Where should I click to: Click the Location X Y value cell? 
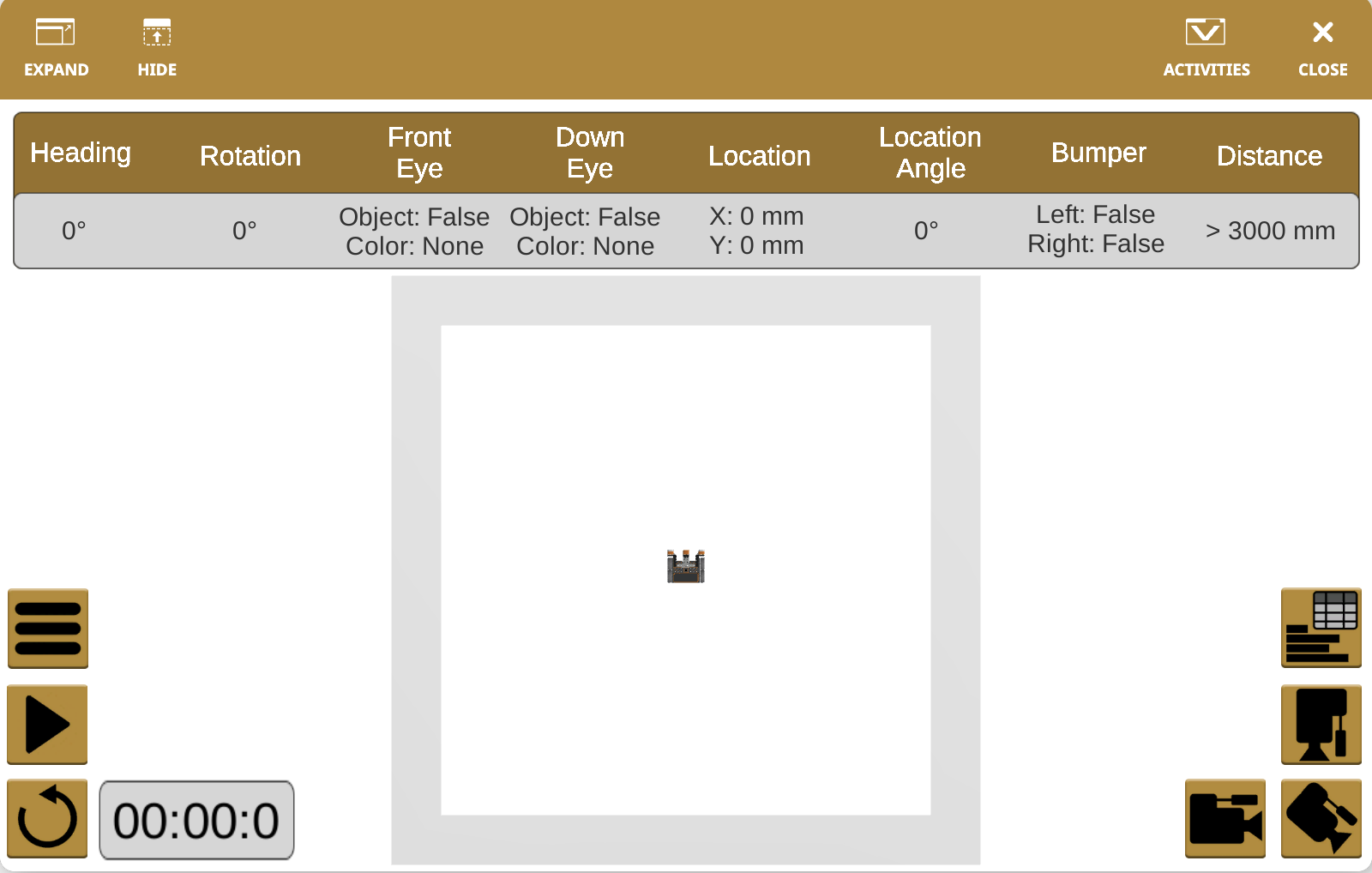756,231
